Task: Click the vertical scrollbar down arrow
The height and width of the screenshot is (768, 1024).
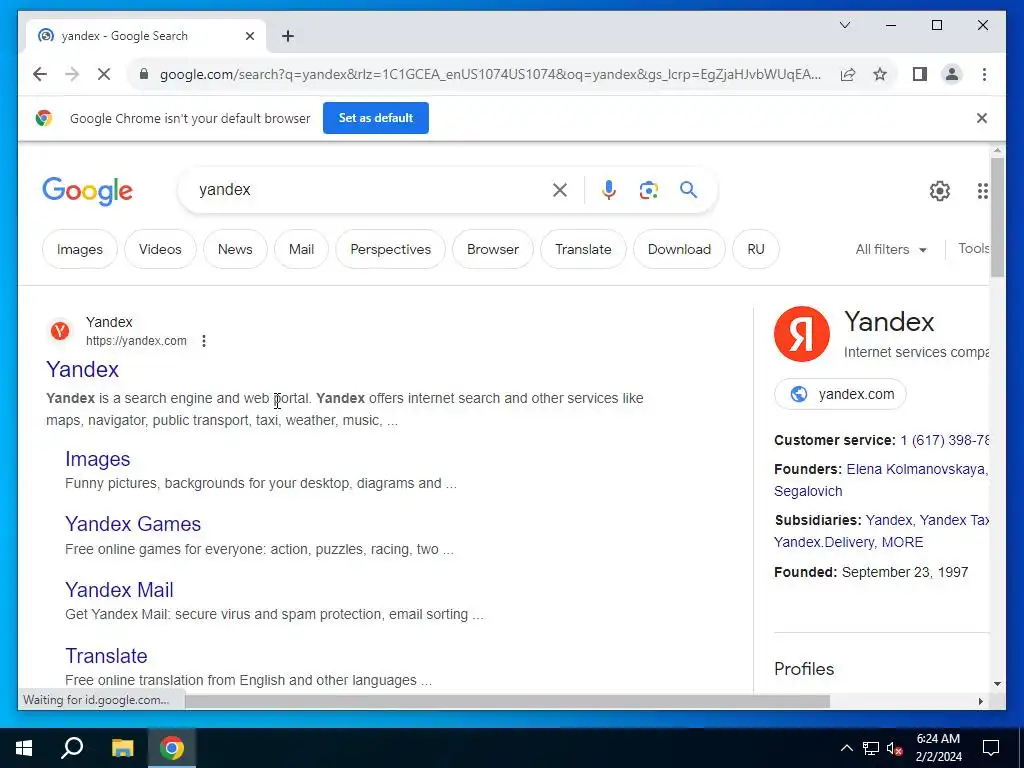Action: pos(997,684)
